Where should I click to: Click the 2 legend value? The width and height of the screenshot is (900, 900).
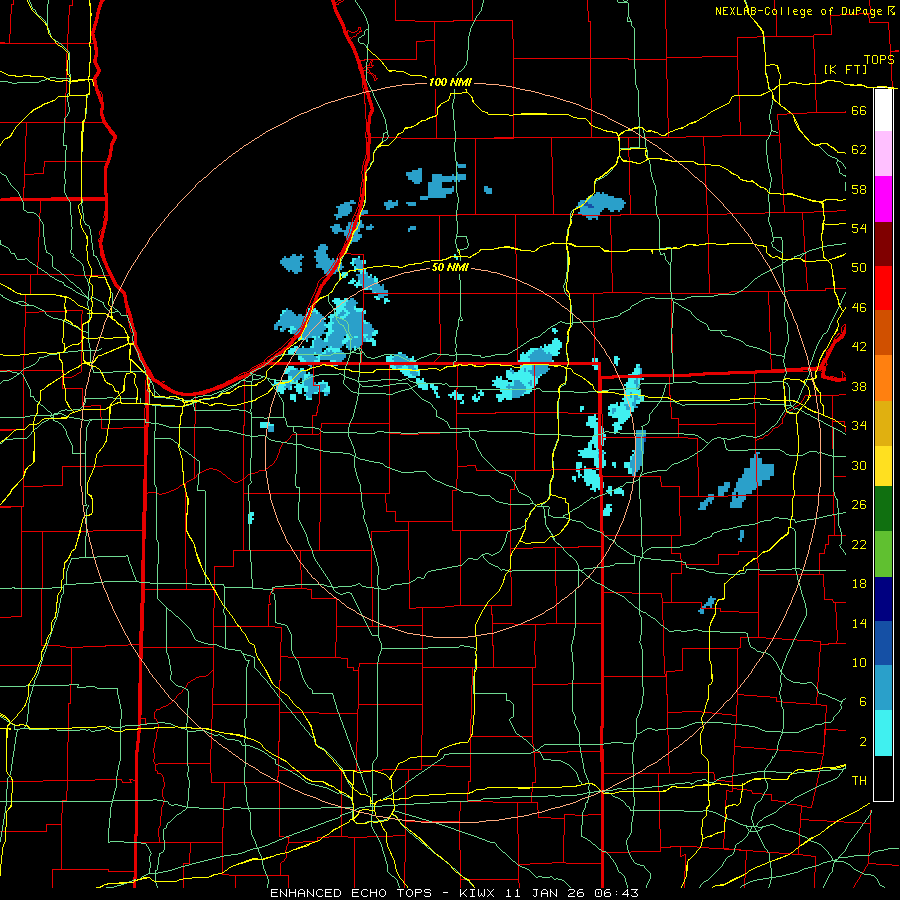coord(862,742)
